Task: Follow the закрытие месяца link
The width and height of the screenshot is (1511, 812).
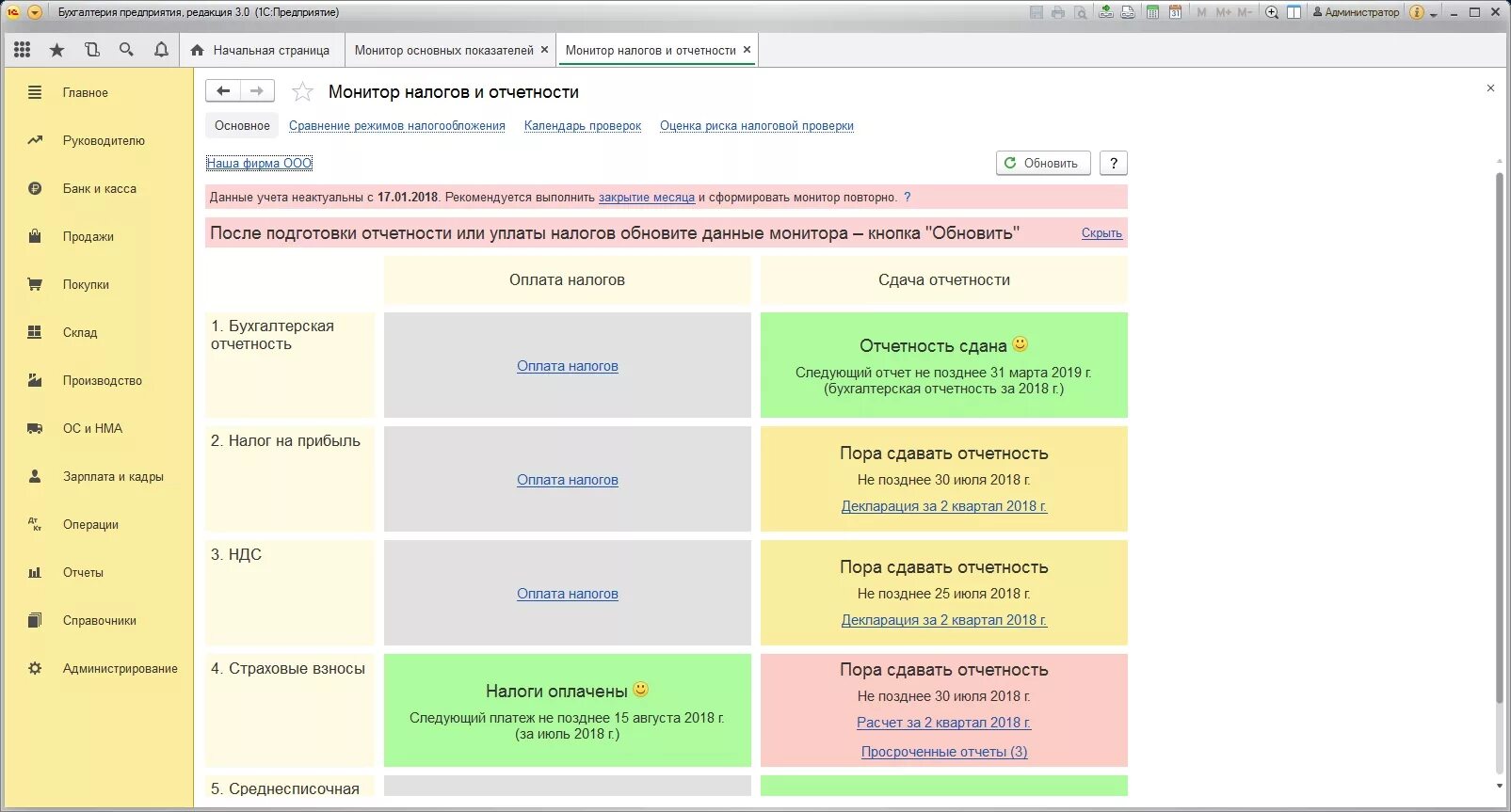Action: click(647, 198)
